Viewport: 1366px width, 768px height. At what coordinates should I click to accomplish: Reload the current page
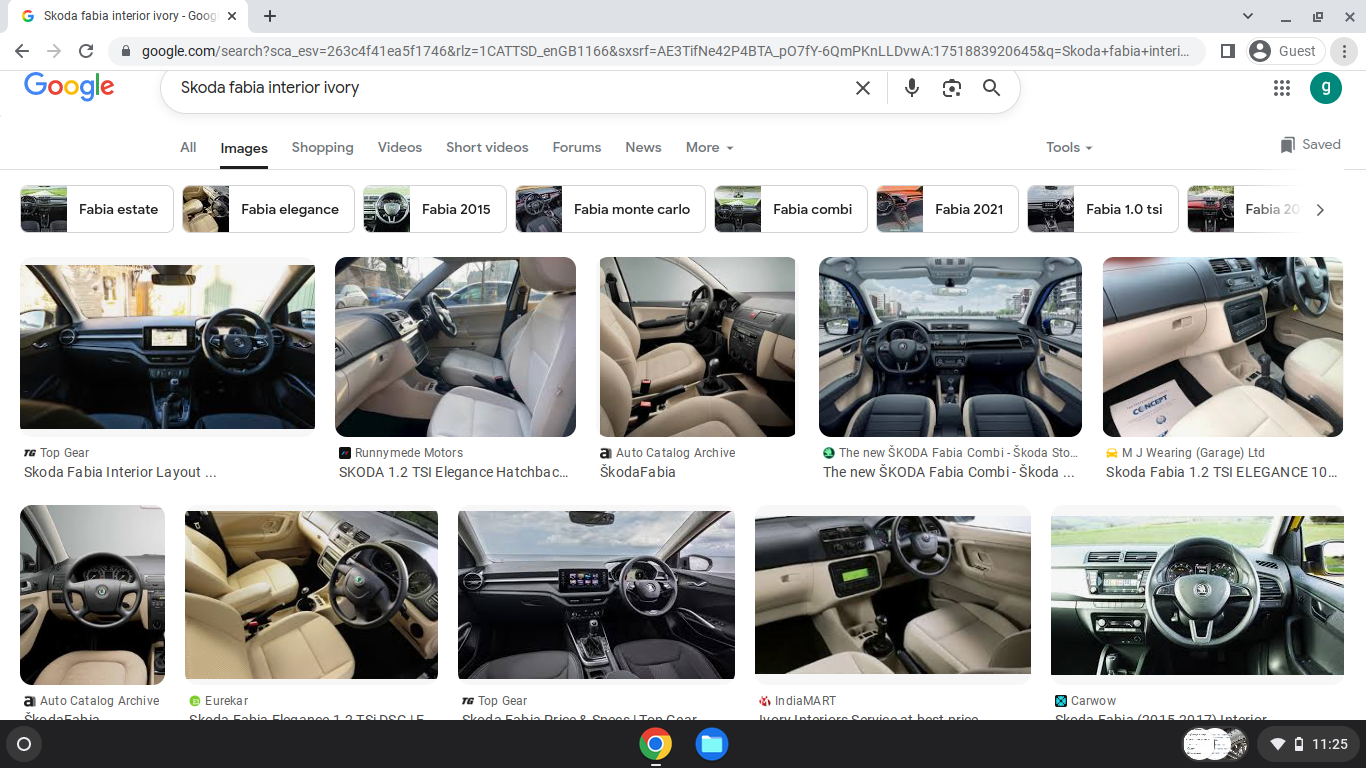point(86,51)
